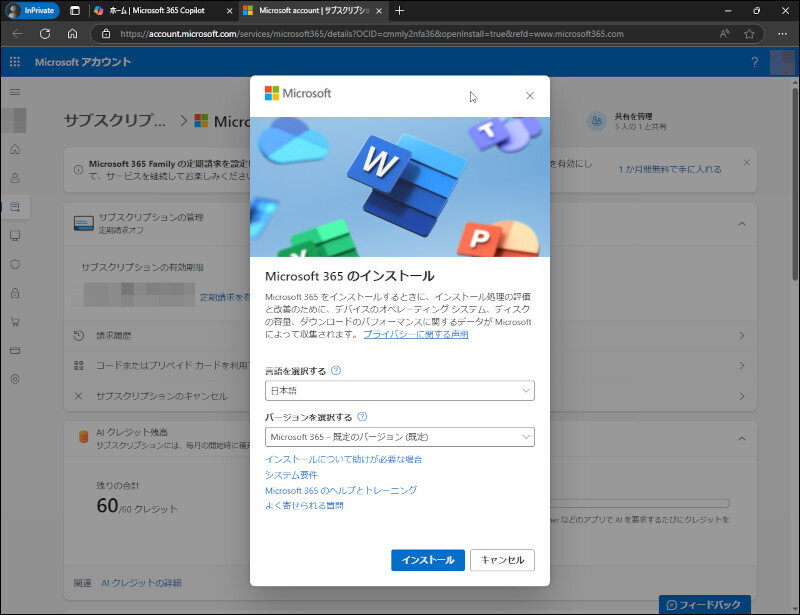Viewport: 800px width, 615px height.
Task: Close the Microsoft 365 install dialog
Action: (530, 95)
